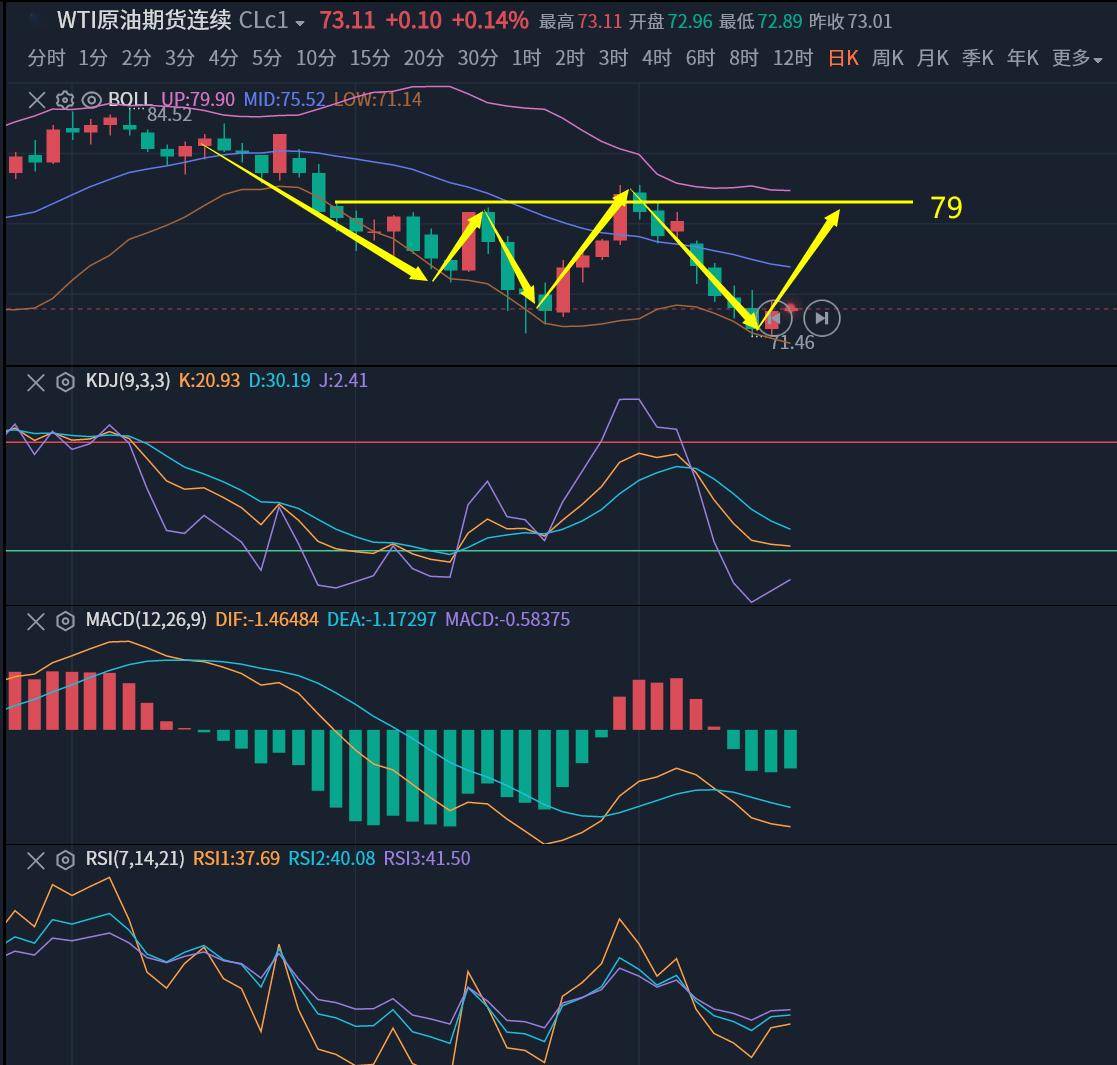Select the 5分 timeframe
The width and height of the screenshot is (1117, 1065).
tap(266, 58)
